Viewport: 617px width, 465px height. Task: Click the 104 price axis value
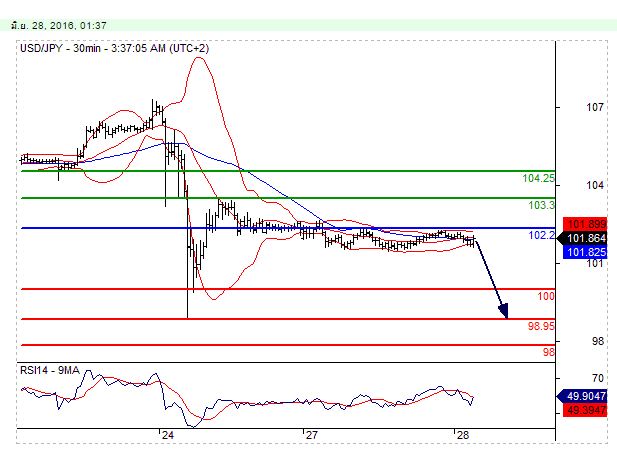595,185
